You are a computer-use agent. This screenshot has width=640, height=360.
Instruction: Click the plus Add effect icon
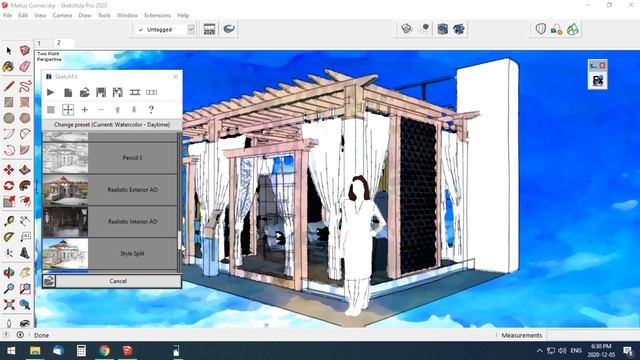[x=84, y=109]
